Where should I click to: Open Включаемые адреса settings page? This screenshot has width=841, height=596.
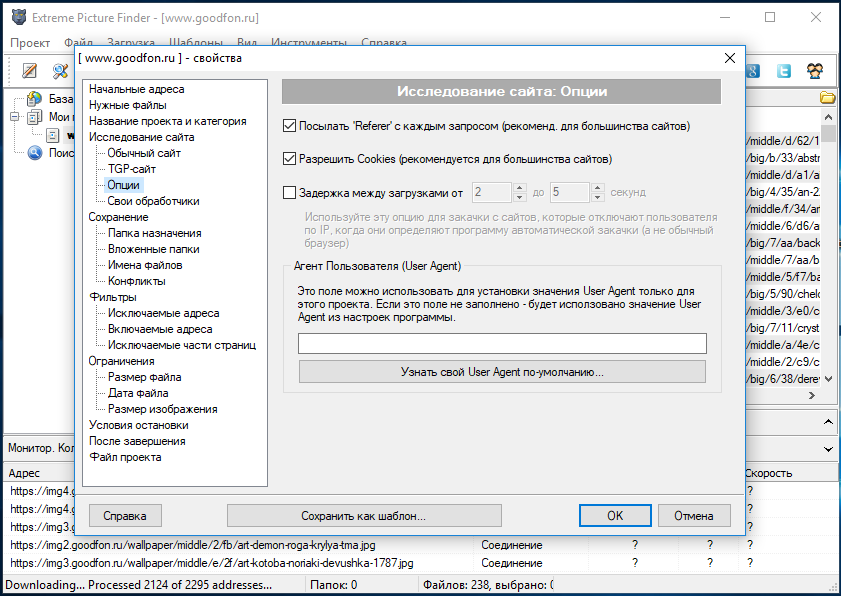(160, 329)
